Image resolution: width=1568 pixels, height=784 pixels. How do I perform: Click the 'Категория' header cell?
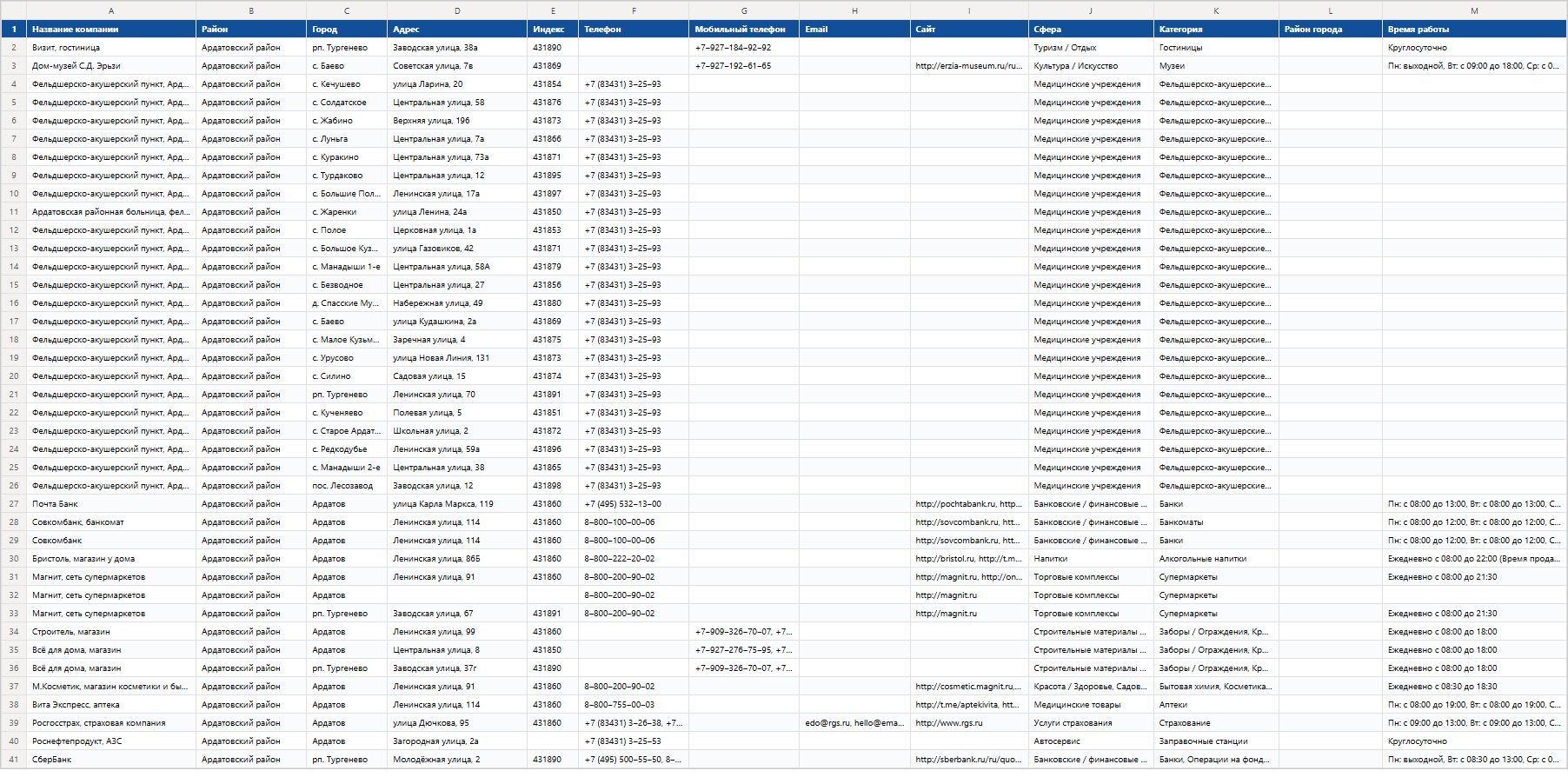[x=1216, y=30]
